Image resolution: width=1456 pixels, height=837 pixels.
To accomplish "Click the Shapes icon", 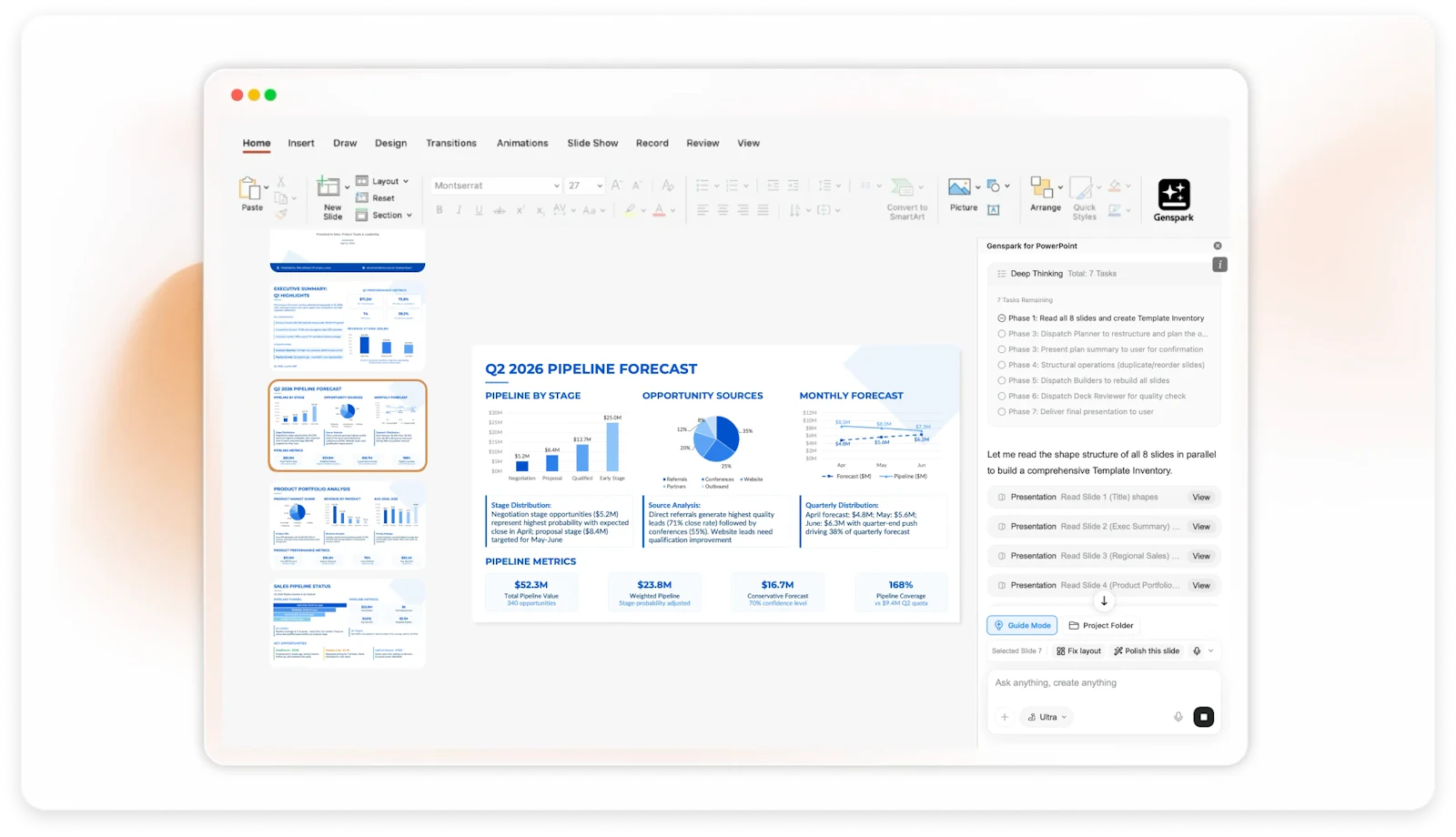I will (994, 186).
